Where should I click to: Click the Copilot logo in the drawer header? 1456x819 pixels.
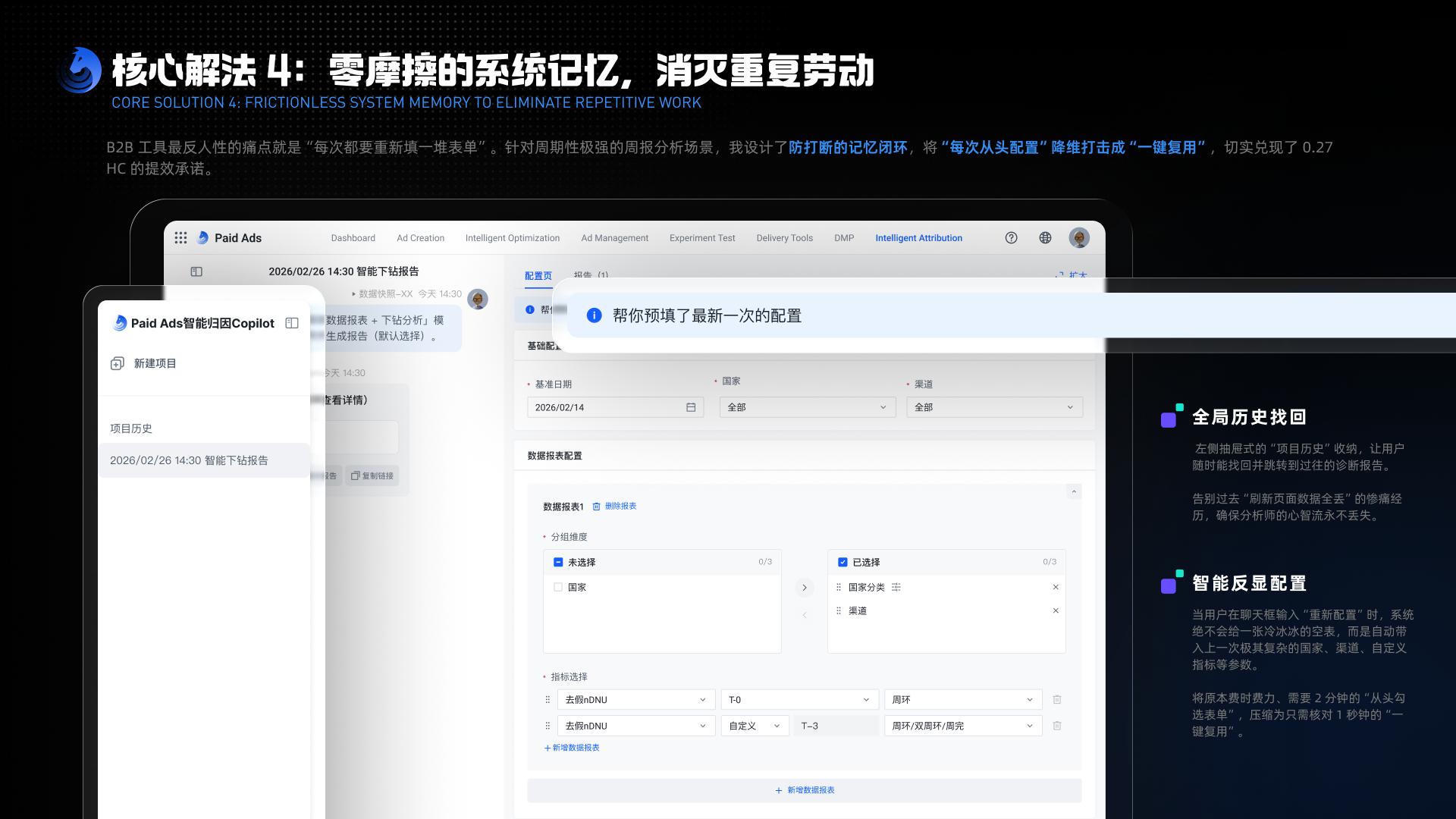[x=120, y=323]
